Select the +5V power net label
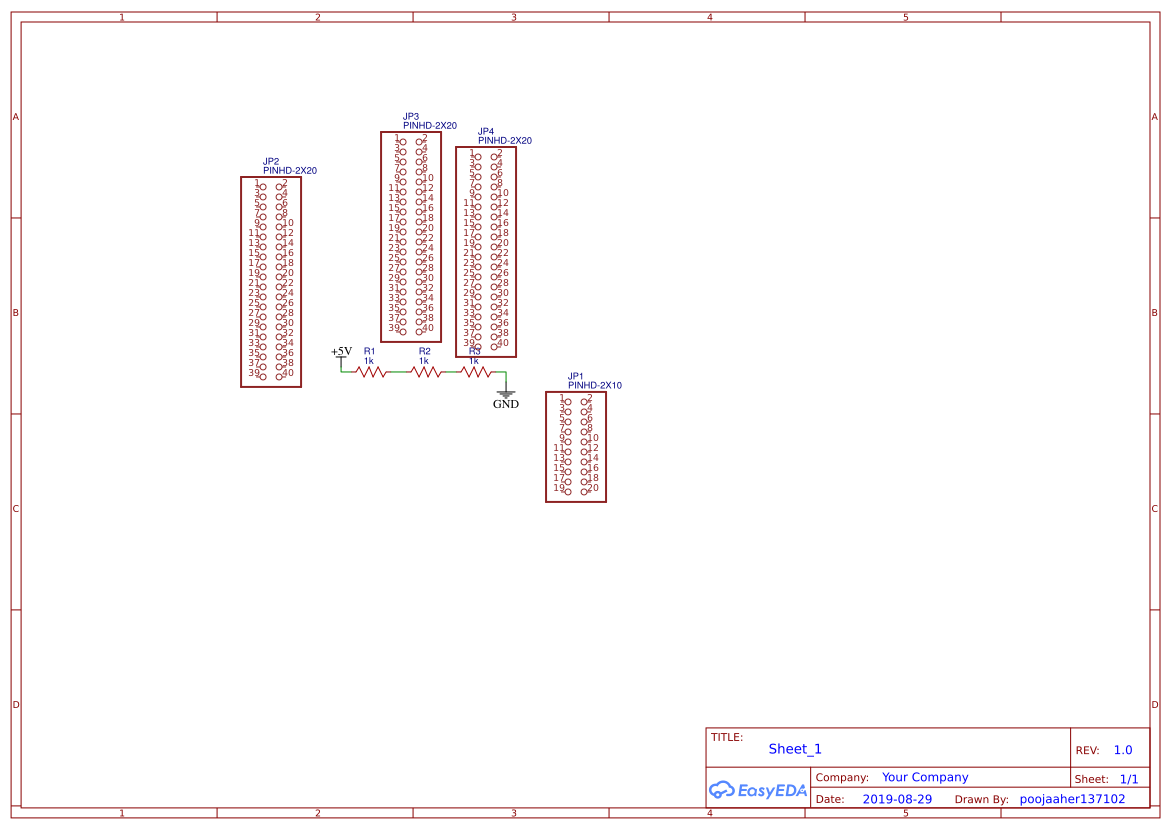 (341, 352)
